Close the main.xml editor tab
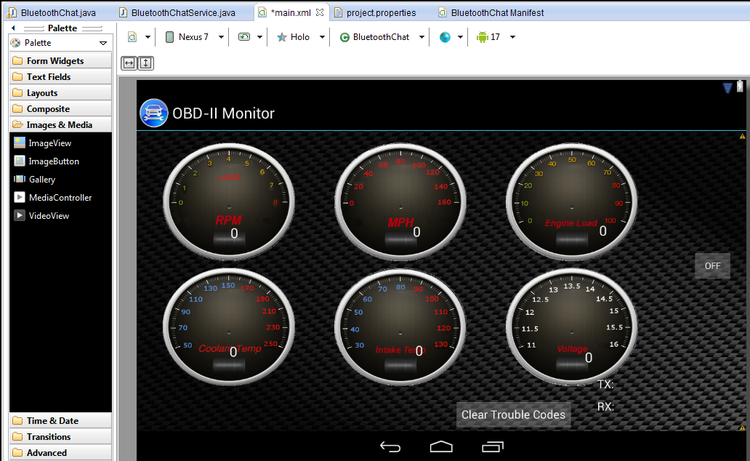750x461 pixels. click(x=320, y=12)
